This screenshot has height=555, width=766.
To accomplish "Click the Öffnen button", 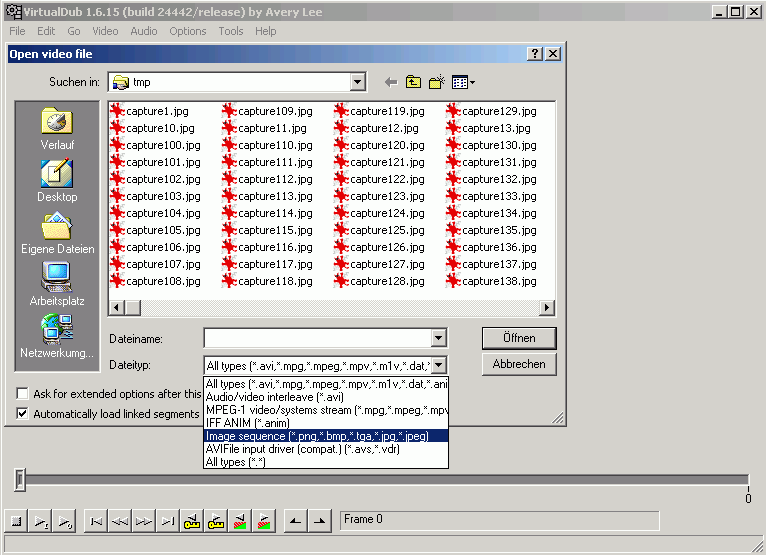I will pos(519,338).
